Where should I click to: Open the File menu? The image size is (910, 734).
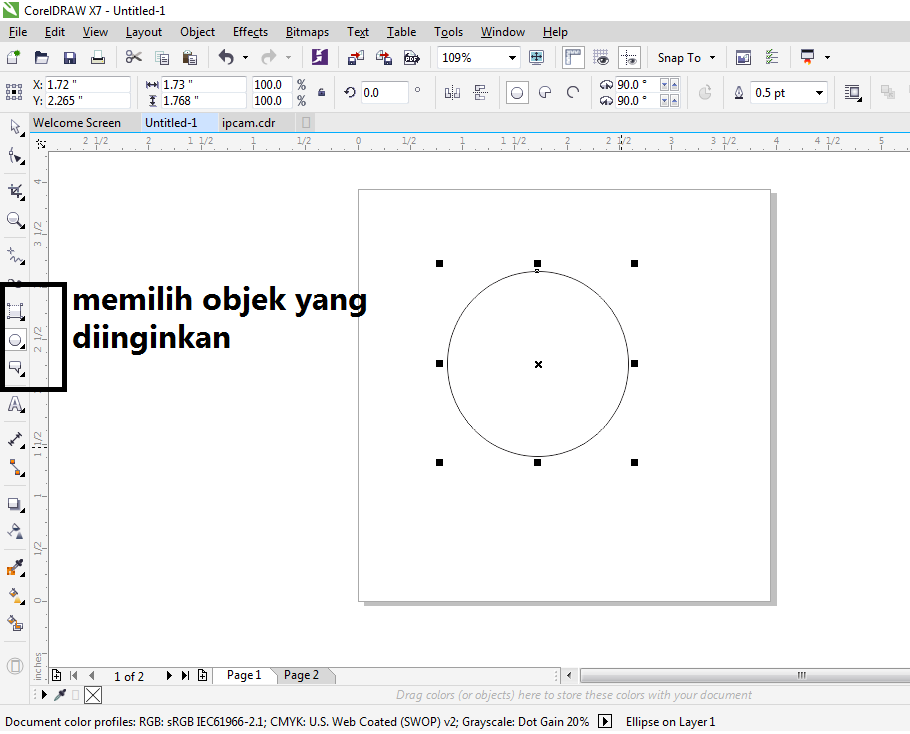[x=18, y=32]
